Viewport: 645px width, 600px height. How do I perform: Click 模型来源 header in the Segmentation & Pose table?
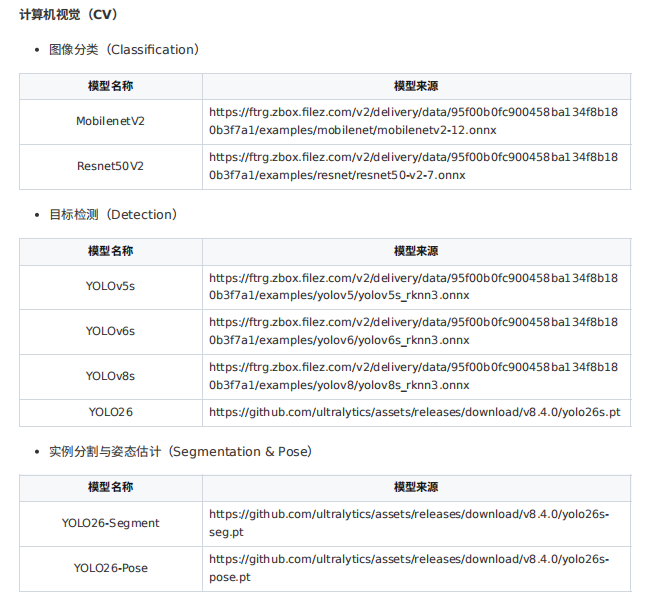416,487
